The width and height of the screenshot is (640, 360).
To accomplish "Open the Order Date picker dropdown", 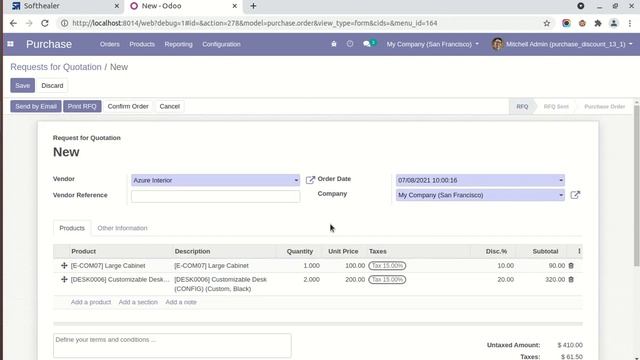I will [x=561, y=180].
